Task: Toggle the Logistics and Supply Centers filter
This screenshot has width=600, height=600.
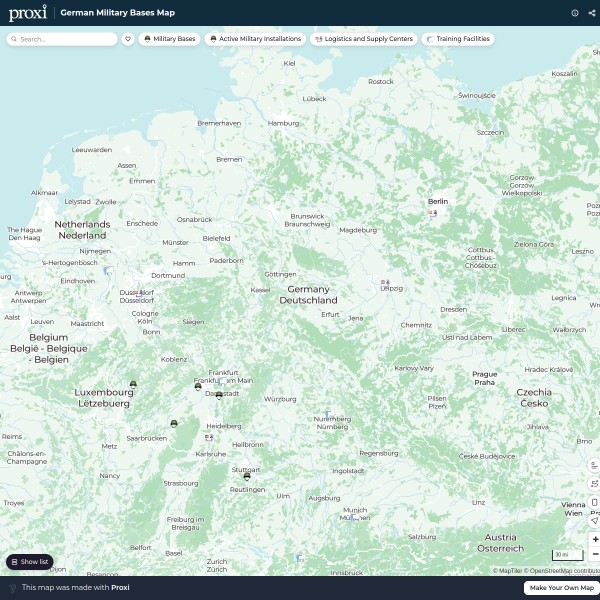Action: 364,39
